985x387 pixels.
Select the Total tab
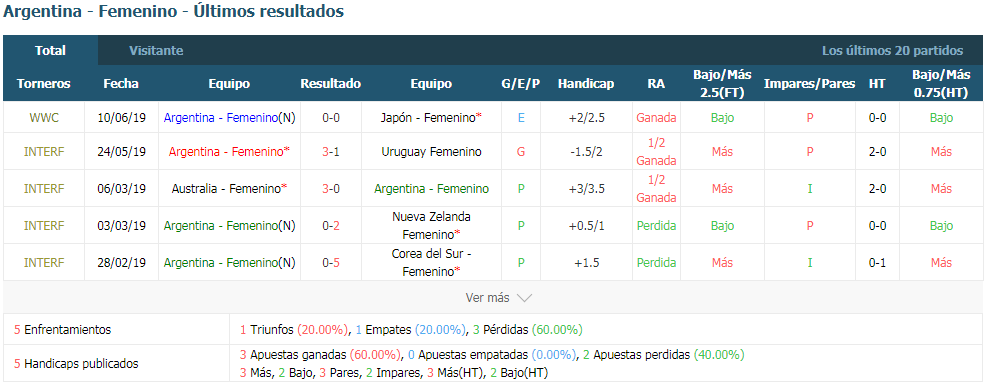(x=50, y=51)
